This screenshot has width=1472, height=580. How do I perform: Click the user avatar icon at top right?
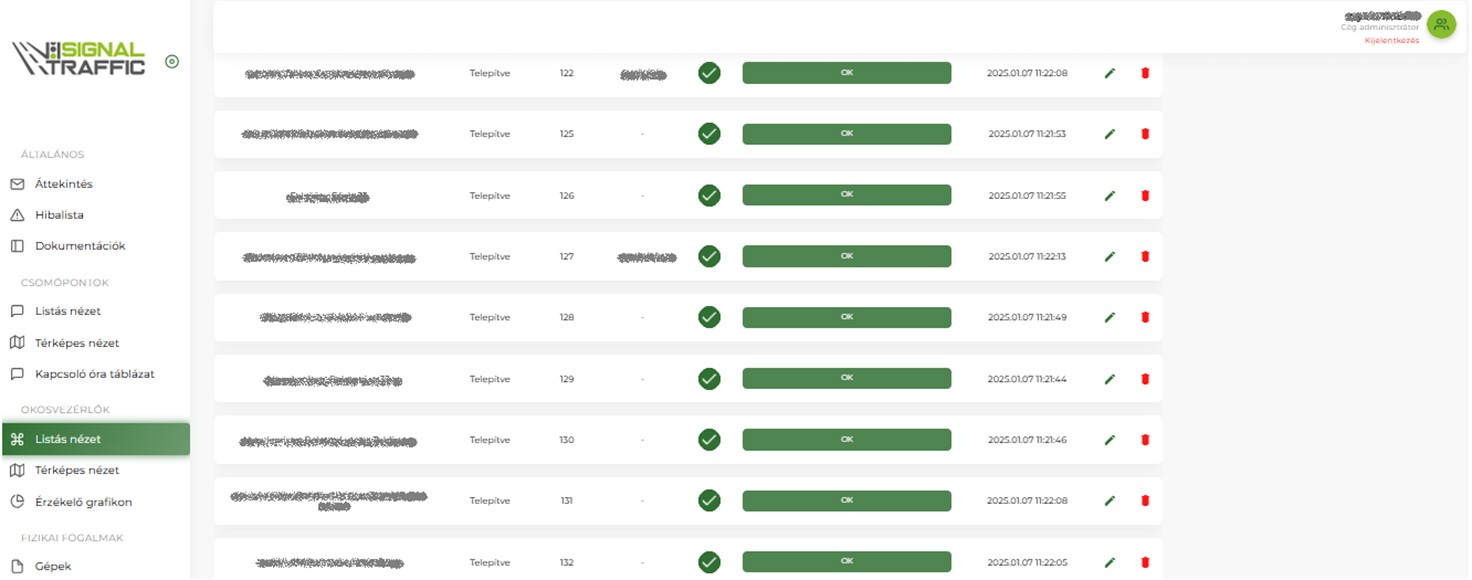1441,25
